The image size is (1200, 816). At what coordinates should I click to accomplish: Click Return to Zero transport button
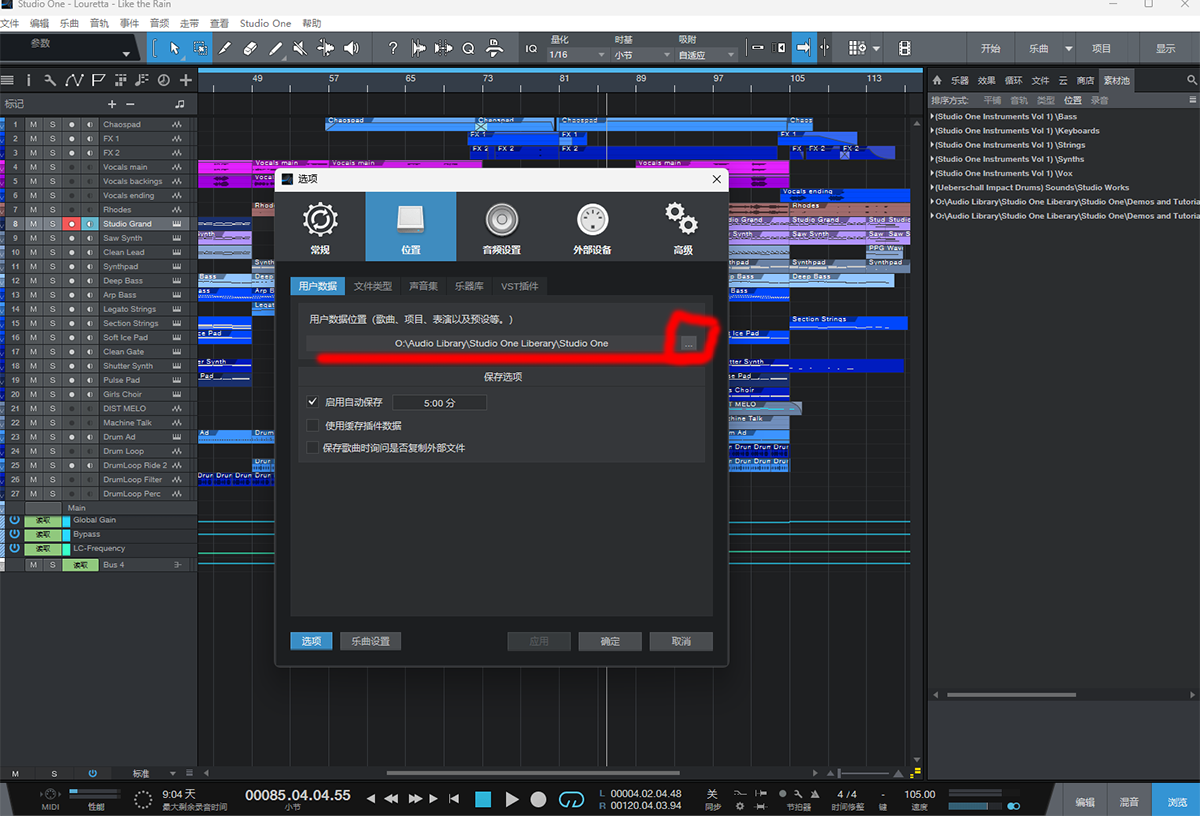[x=455, y=799]
